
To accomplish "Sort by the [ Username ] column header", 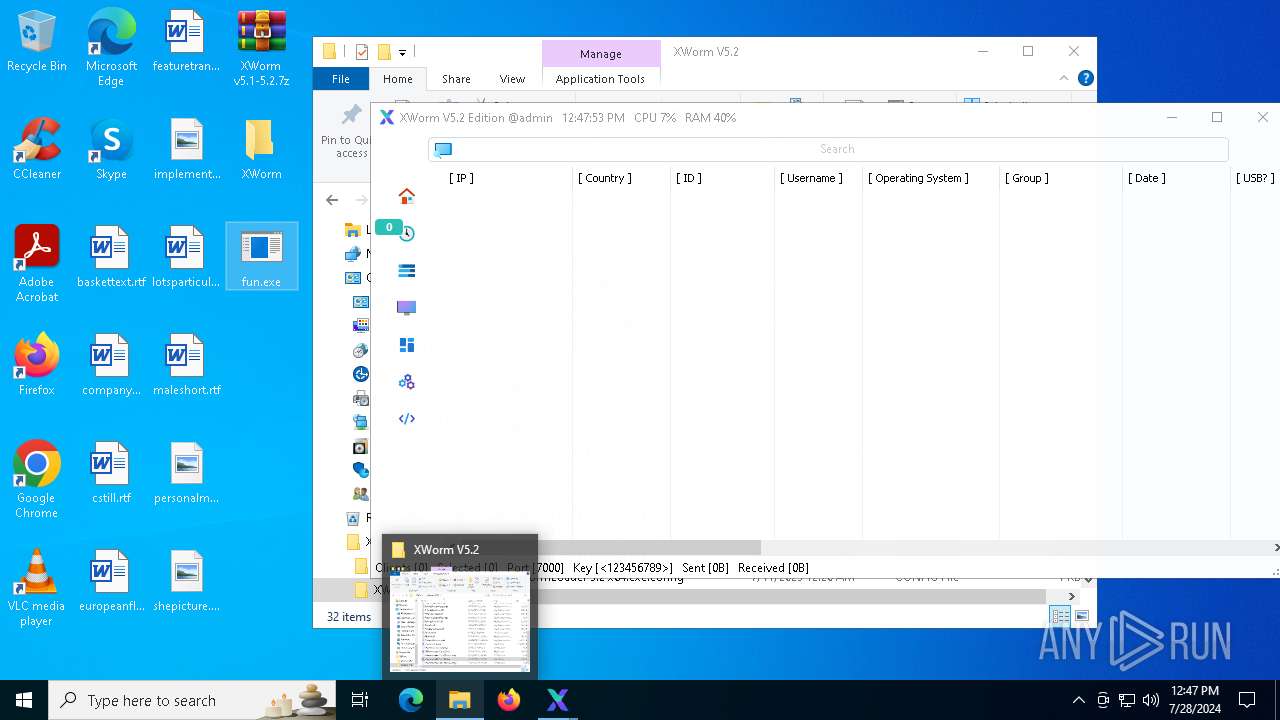I will pos(811,178).
